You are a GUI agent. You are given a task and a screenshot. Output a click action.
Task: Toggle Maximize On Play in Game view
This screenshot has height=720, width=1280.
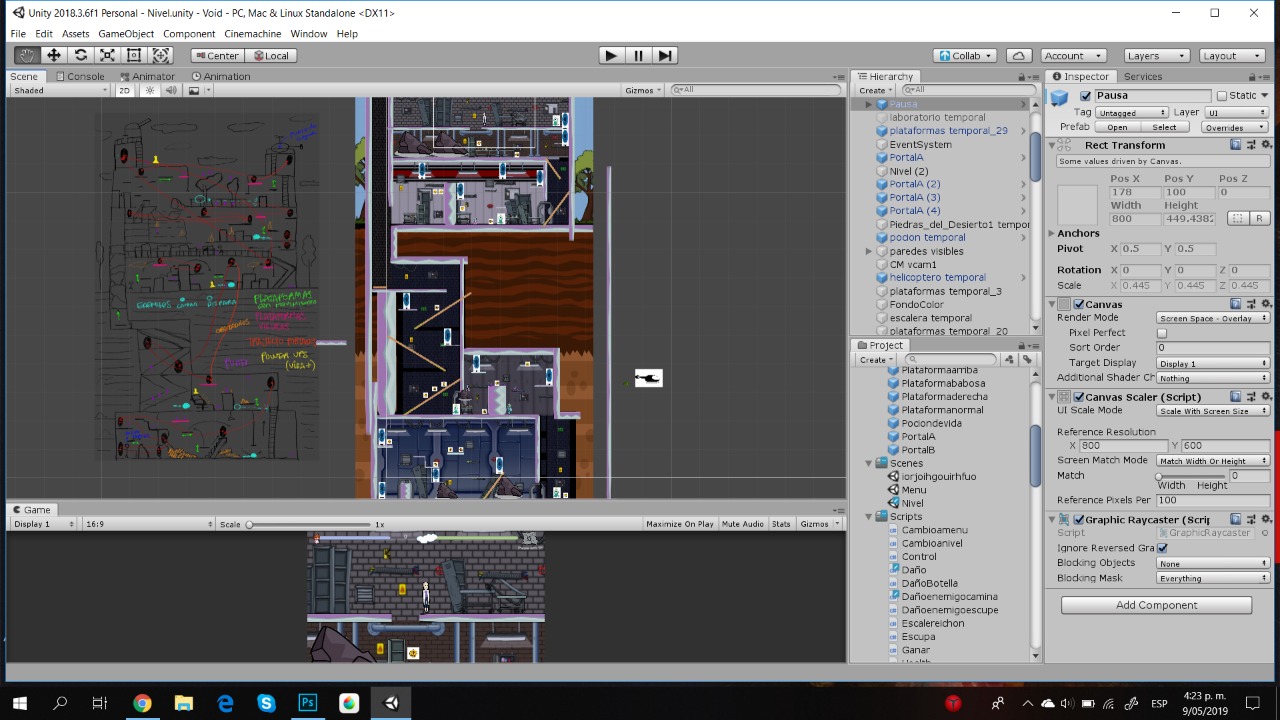point(680,524)
